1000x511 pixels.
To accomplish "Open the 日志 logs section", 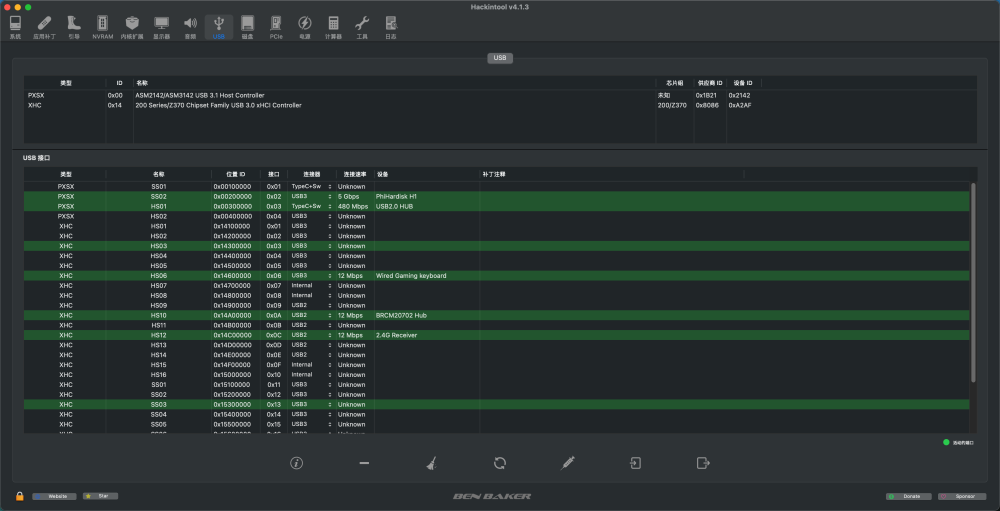I will (391, 27).
